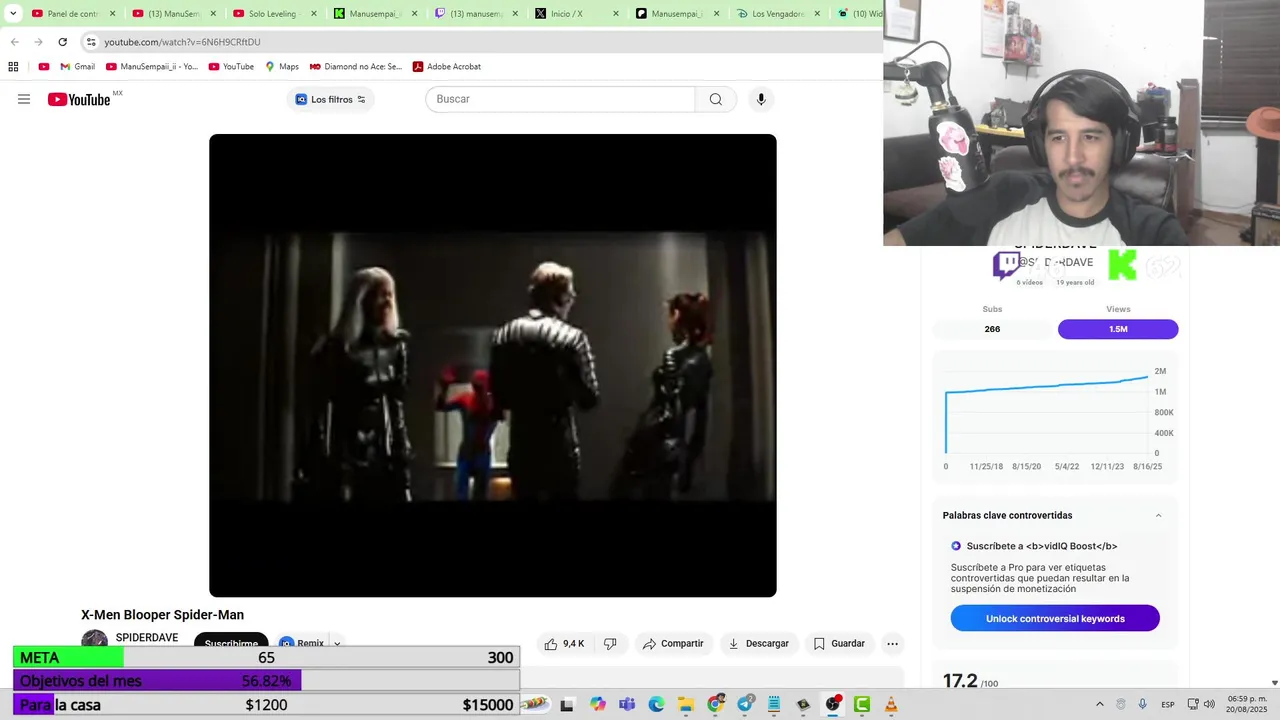Click the Para la casa $1200 progress bar
Image resolution: width=1280 pixels, height=720 pixels.
(x=266, y=705)
